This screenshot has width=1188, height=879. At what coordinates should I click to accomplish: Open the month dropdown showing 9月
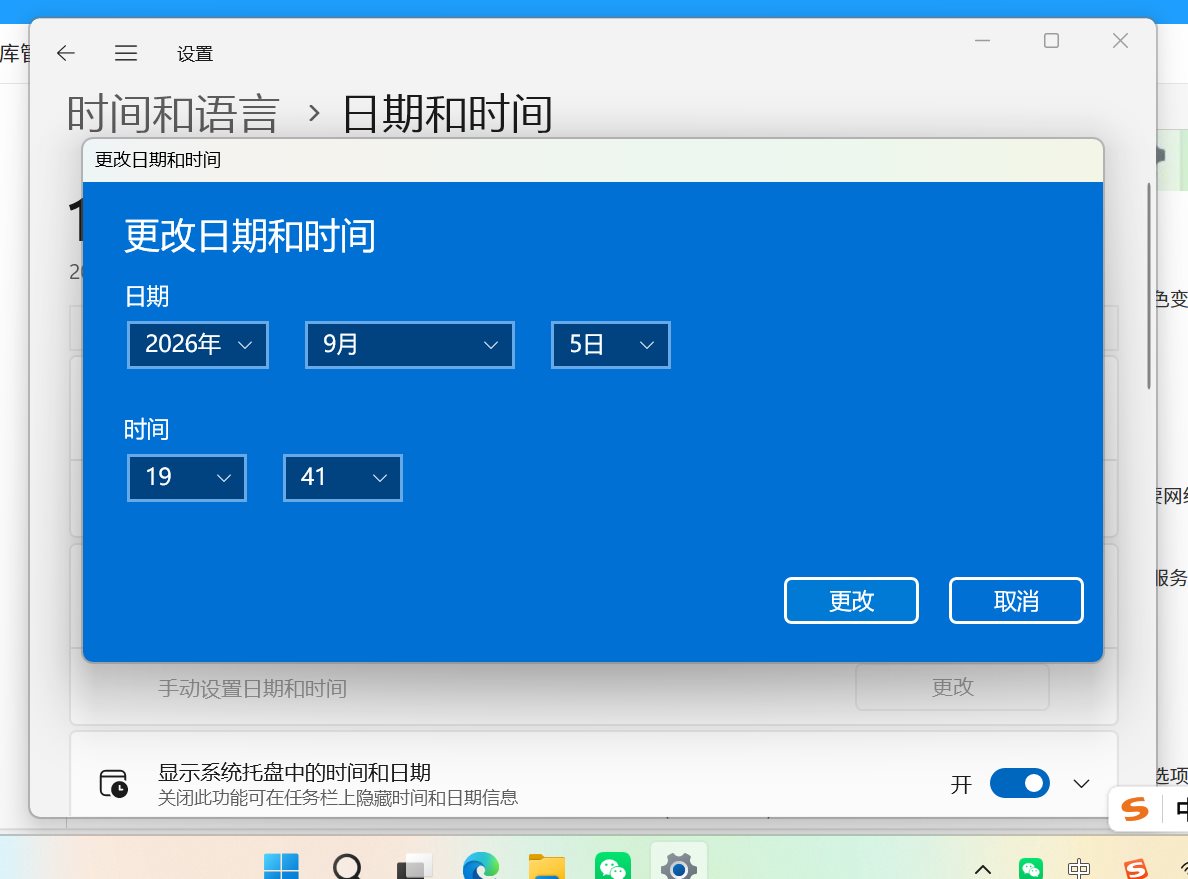(409, 345)
